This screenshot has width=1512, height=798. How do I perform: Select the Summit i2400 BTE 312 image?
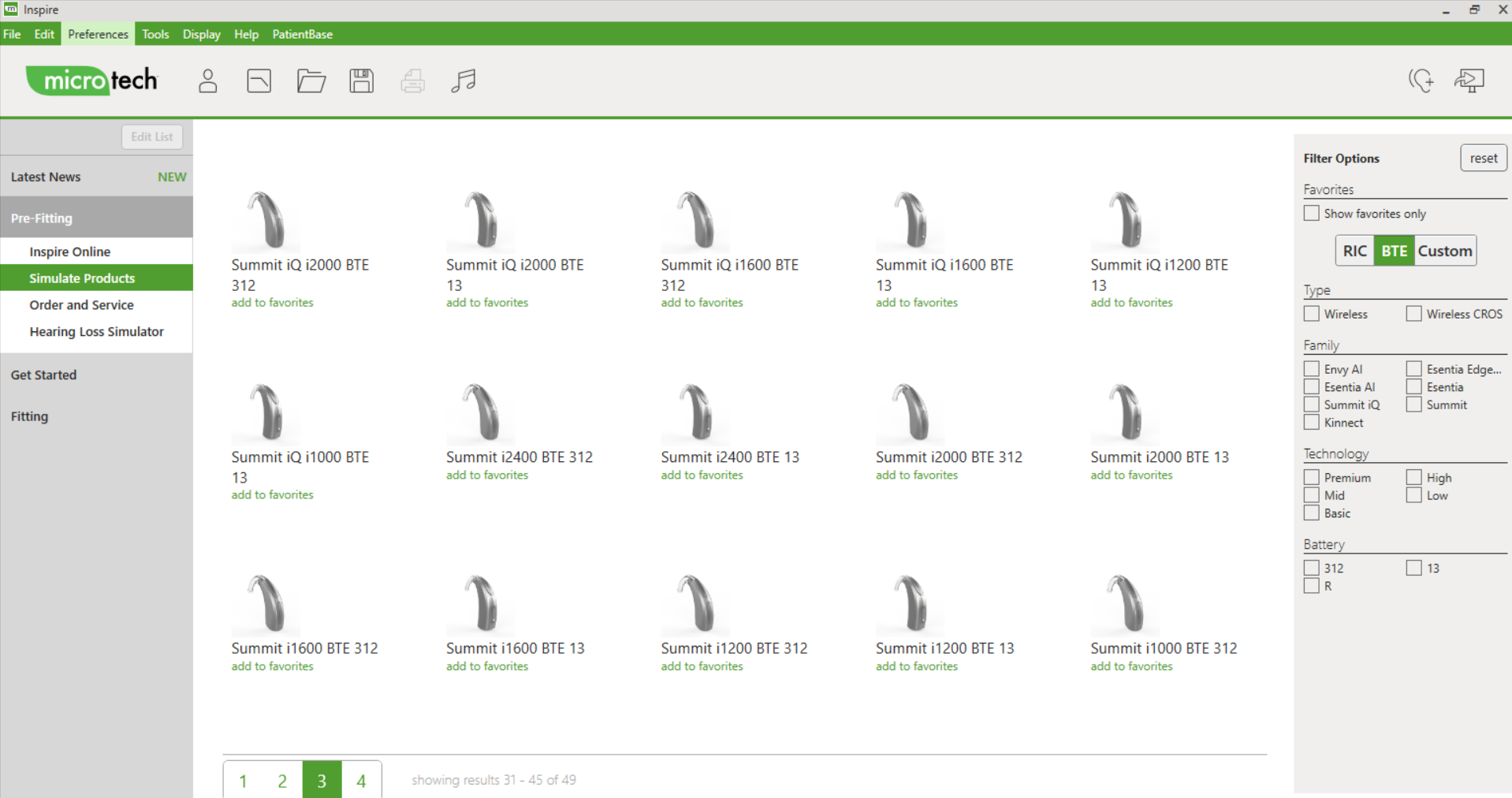pos(480,413)
